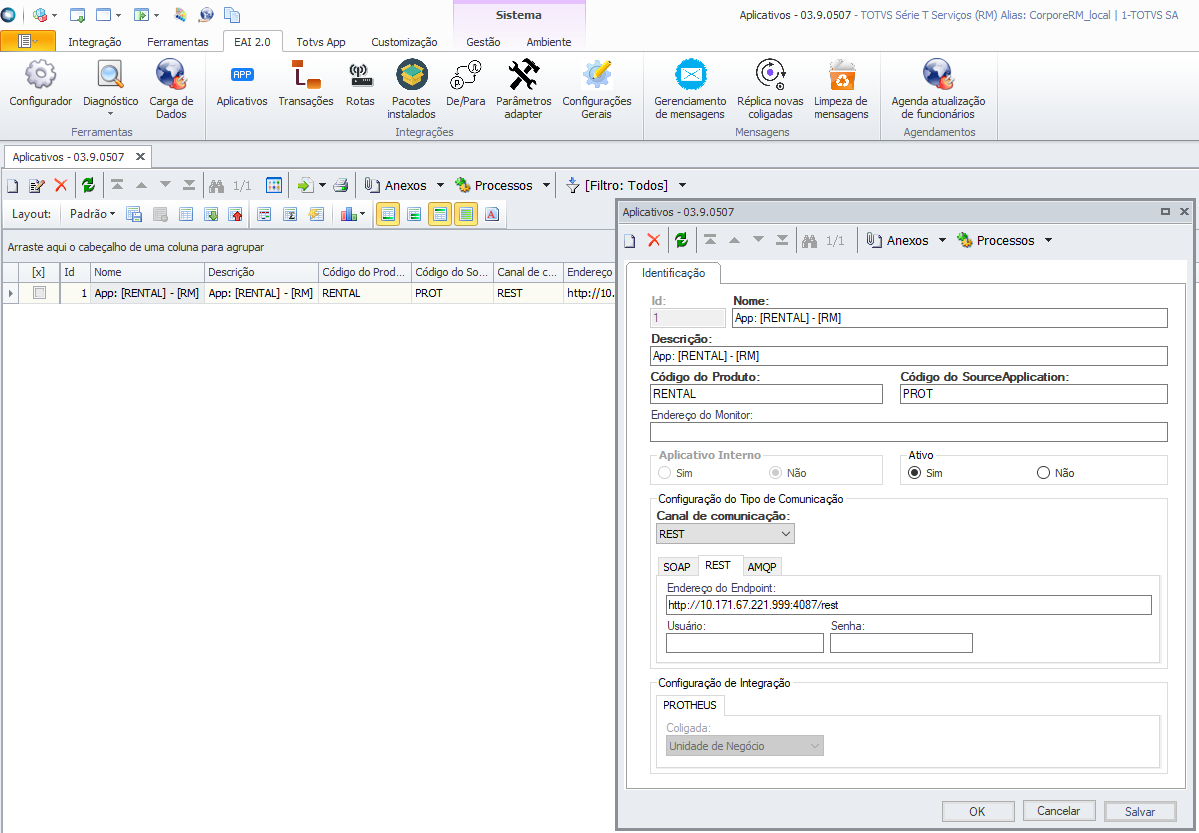Refresh the Aplicativos list

coord(89,185)
